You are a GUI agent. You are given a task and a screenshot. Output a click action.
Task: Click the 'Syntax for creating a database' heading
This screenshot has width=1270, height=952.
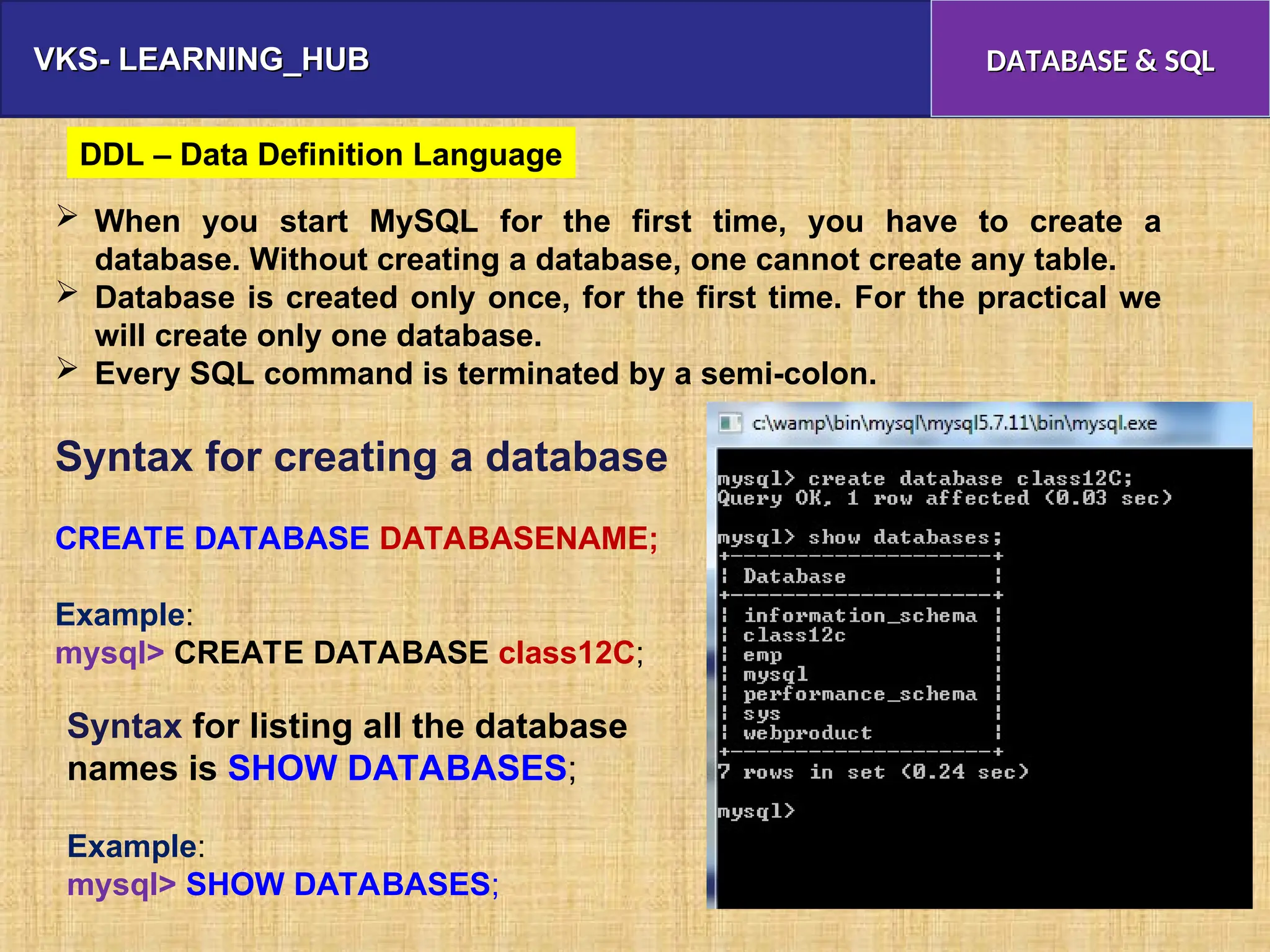click(x=362, y=457)
